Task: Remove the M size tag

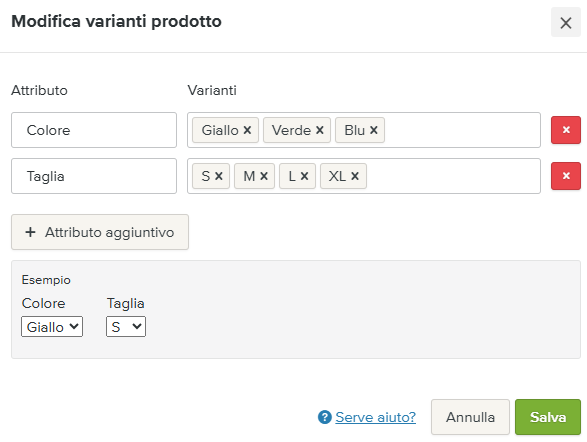Action: 264,176
